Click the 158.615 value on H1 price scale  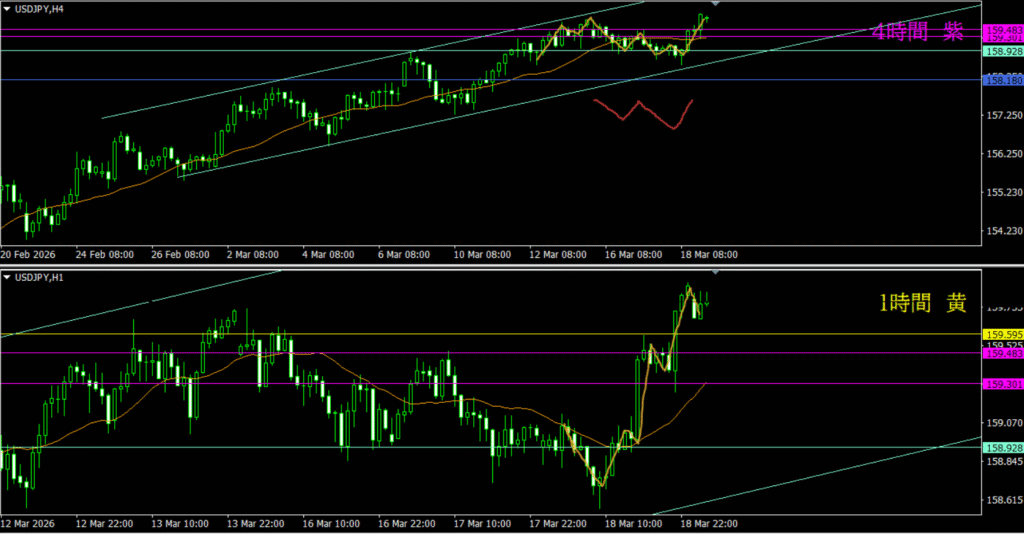coord(1002,500)
